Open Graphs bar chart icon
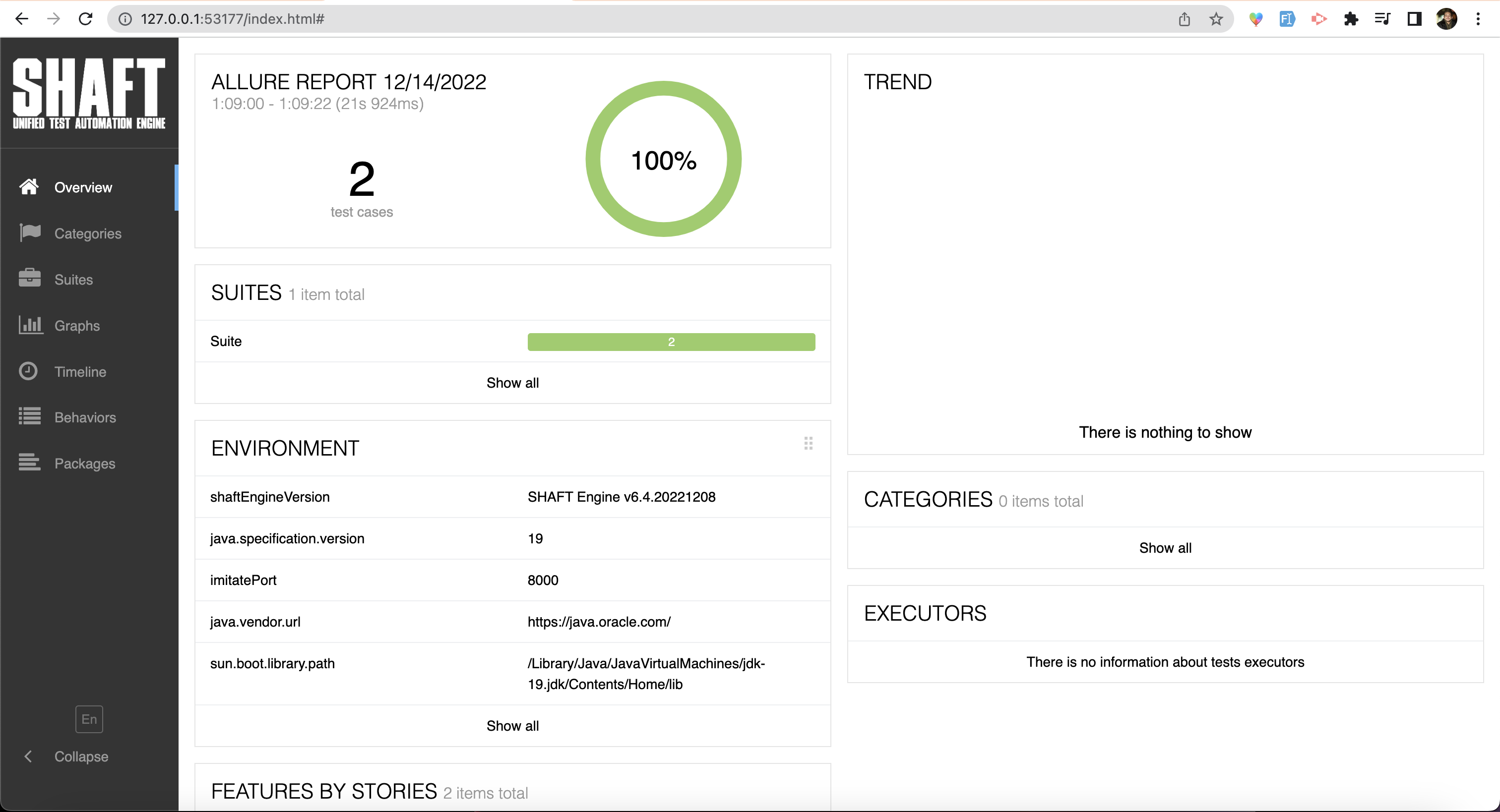 (x=30, y=325)
